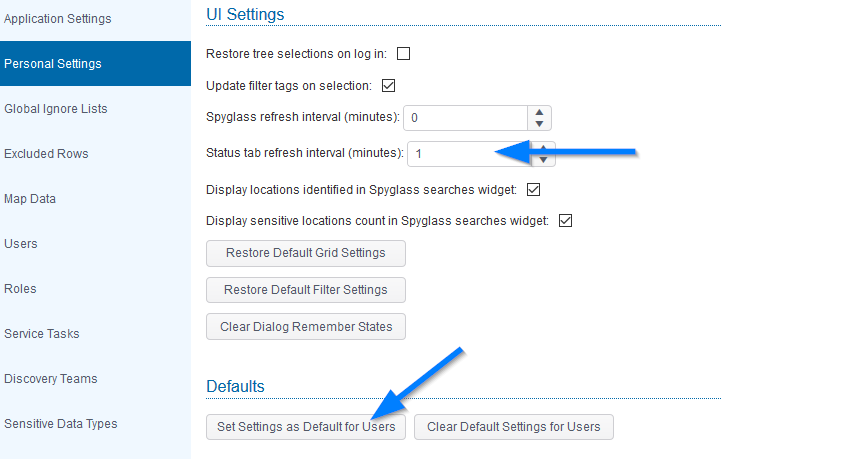Select Roles from sidebar
864x461 pixels.
click(x=20, y=289)
